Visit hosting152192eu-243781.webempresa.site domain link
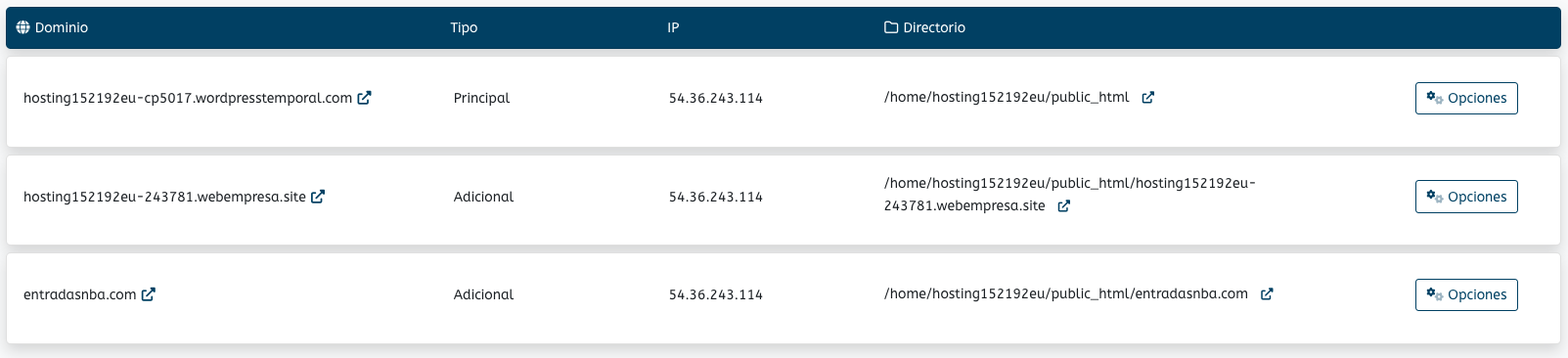This screenshot has width=1568, height=358. [x=164, y=197]
